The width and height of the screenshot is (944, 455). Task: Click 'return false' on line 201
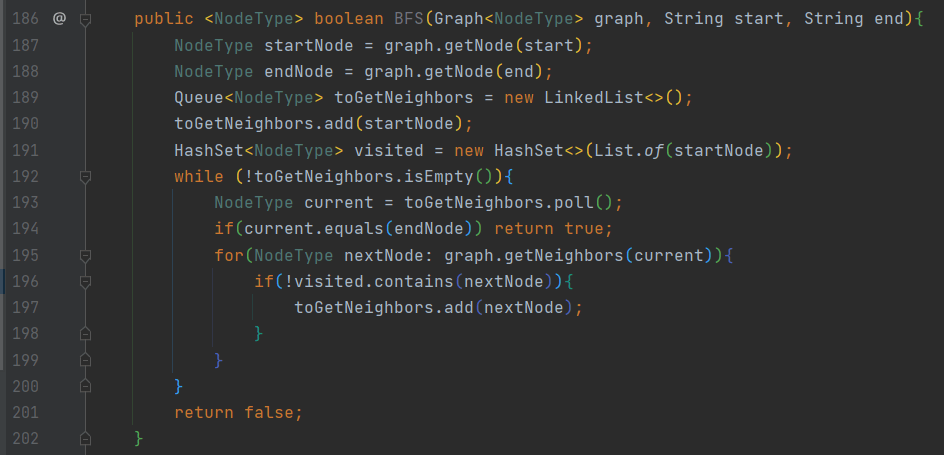pyautogui.click(x=238, y=412)
